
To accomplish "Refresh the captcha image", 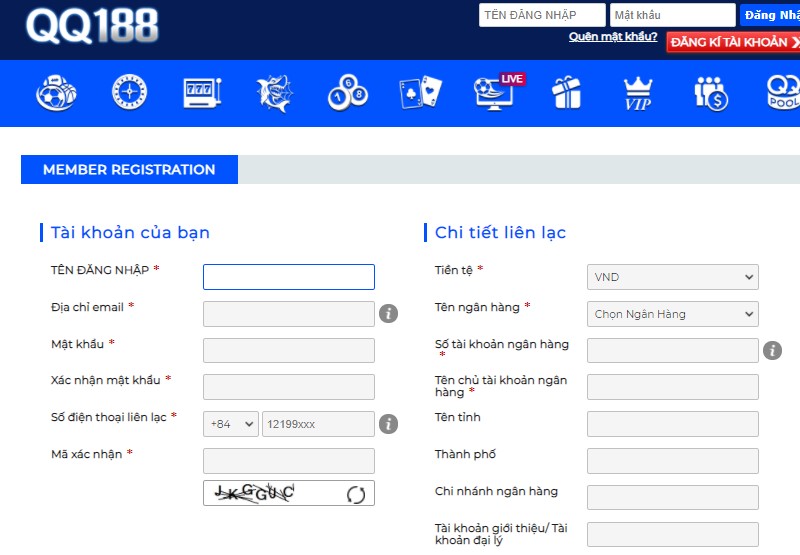I will (x=356, y=494).
